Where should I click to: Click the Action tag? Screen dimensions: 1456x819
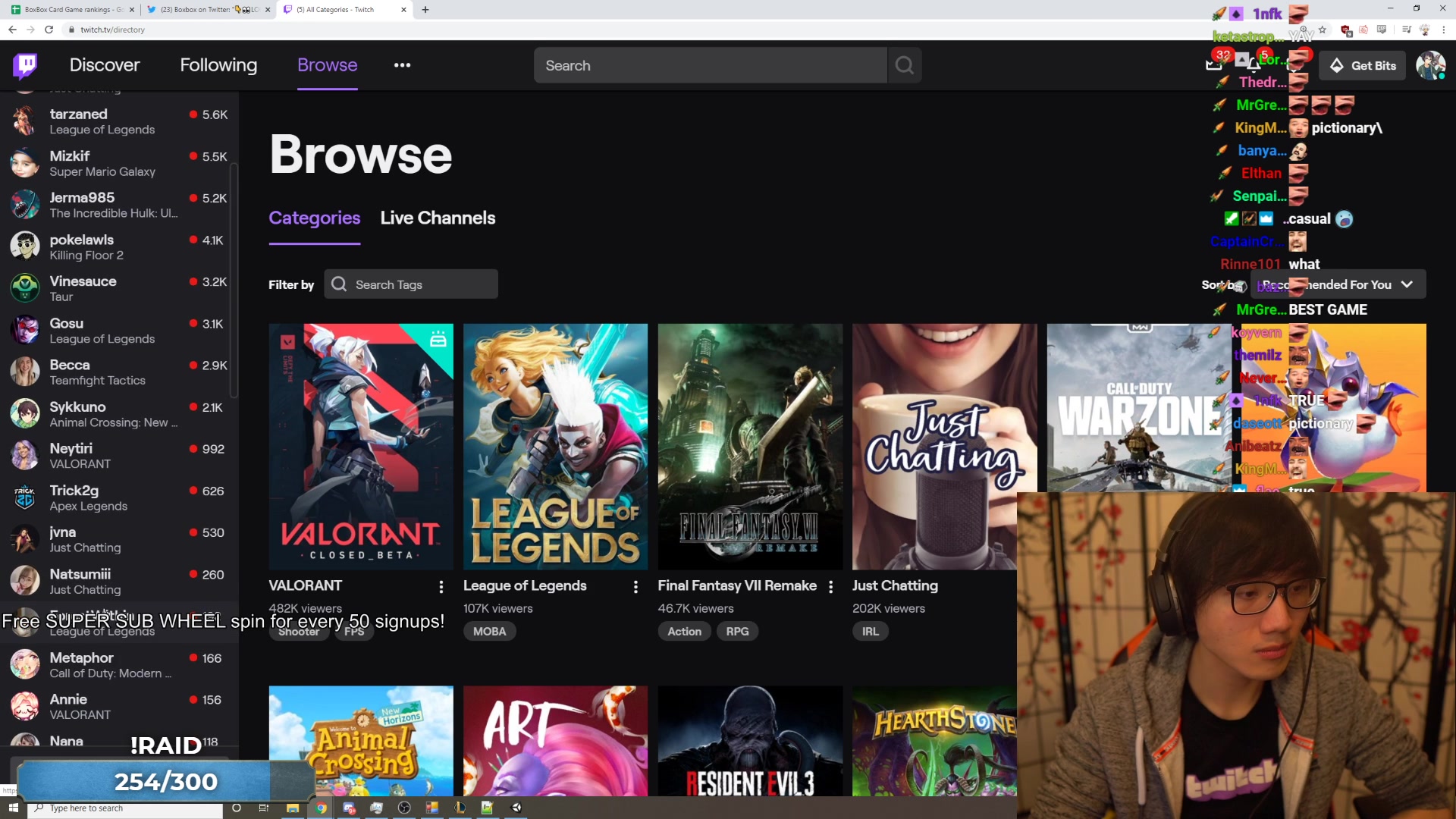(x=684, y=632)
